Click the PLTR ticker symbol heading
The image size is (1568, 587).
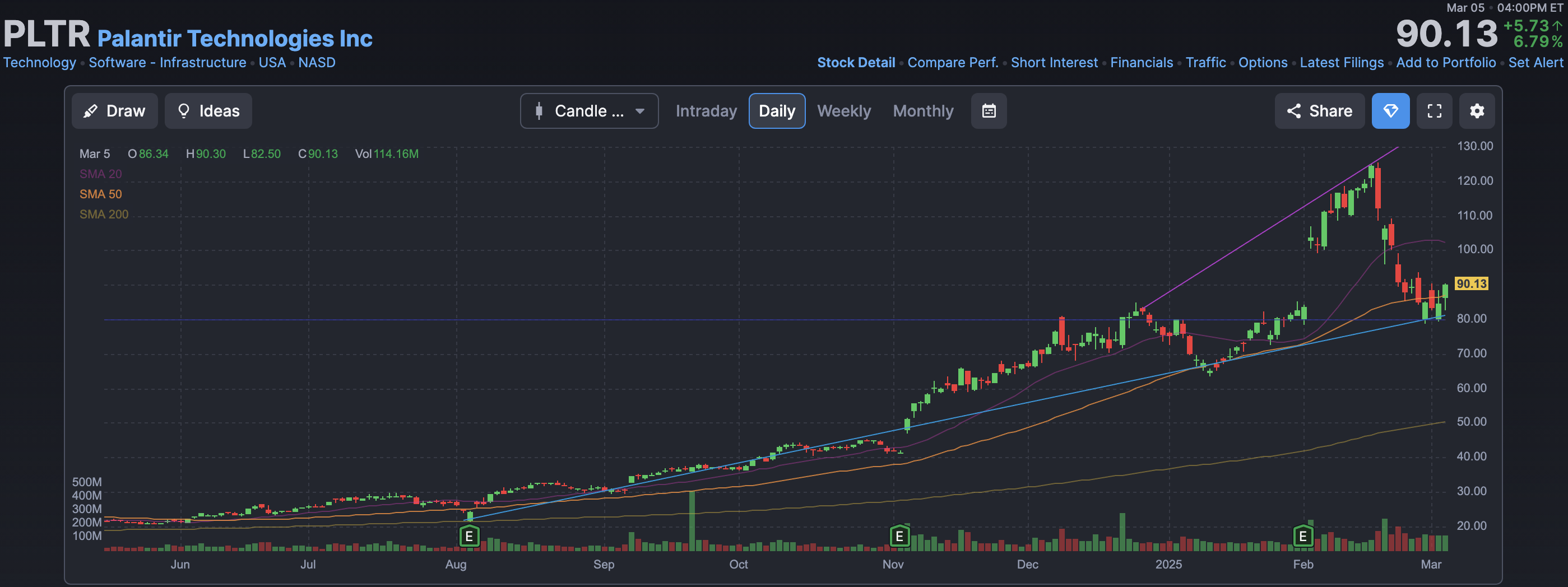[x=47, y=34]
